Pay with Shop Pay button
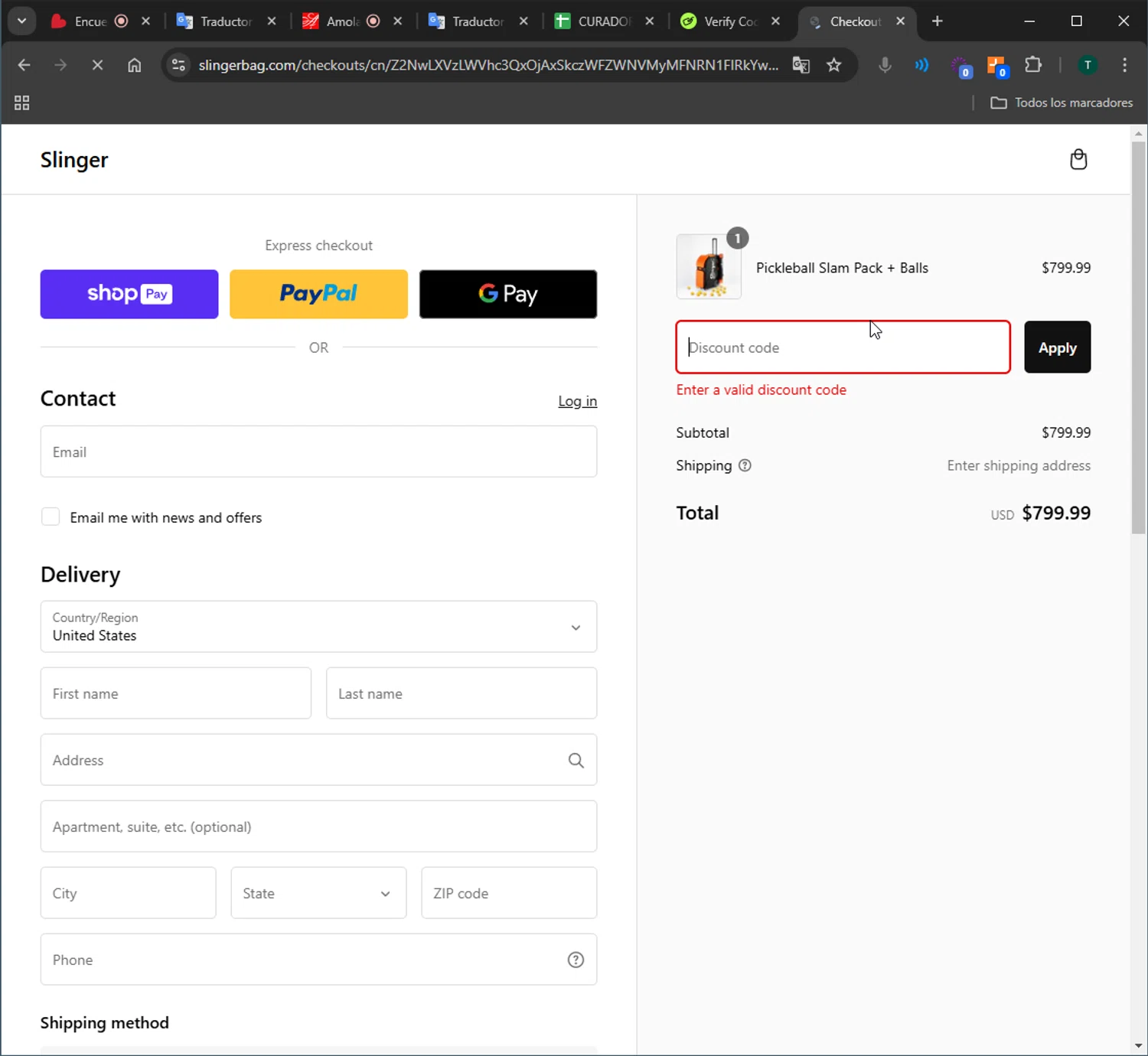 (129, 294)
